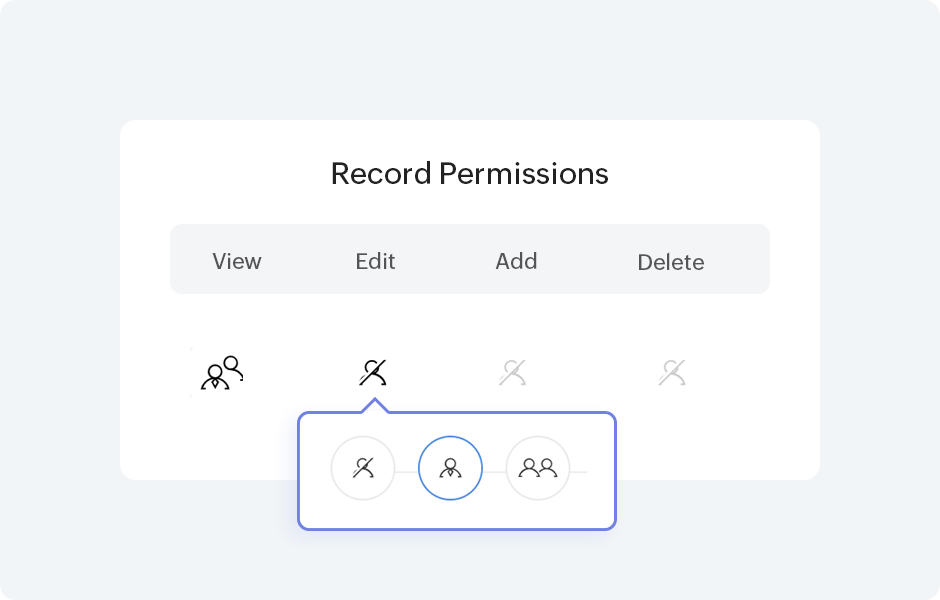Click the Record Permissions title
940x600 pixels.
click(469, 174)
